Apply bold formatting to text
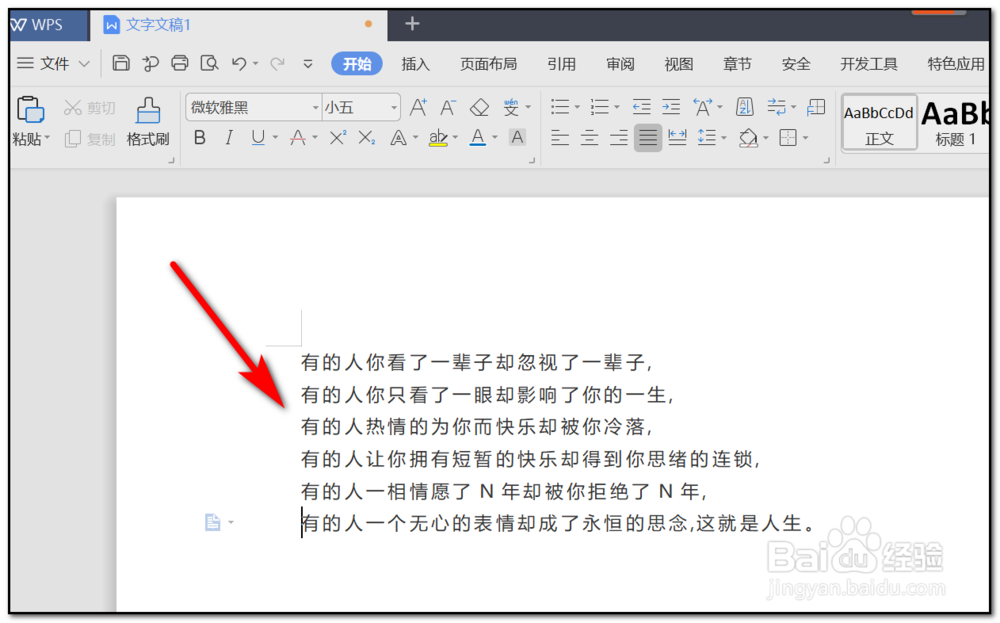The image size is (1000, 623). 200,137
